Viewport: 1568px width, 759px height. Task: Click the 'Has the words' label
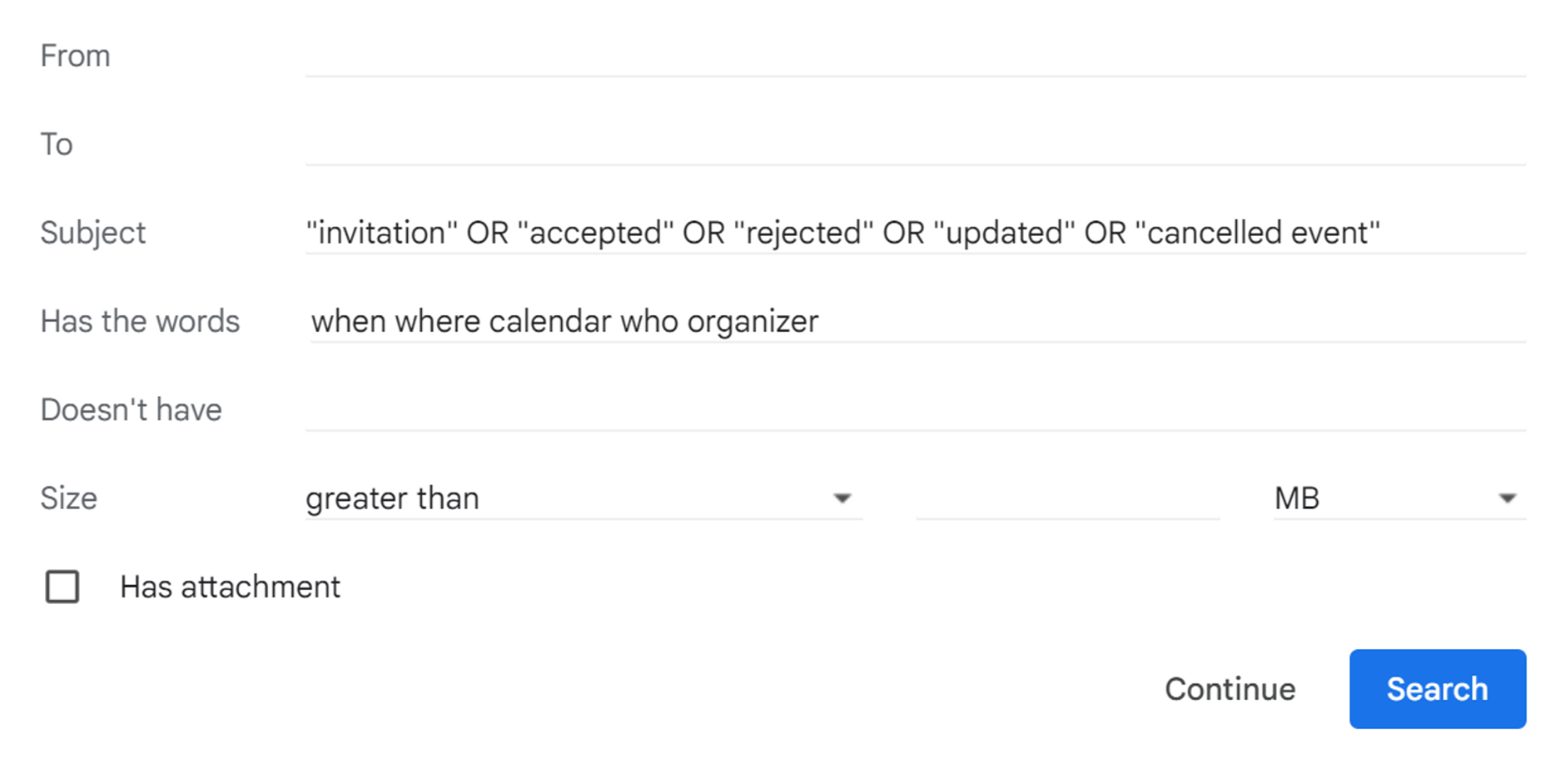[x=140, y=321]
